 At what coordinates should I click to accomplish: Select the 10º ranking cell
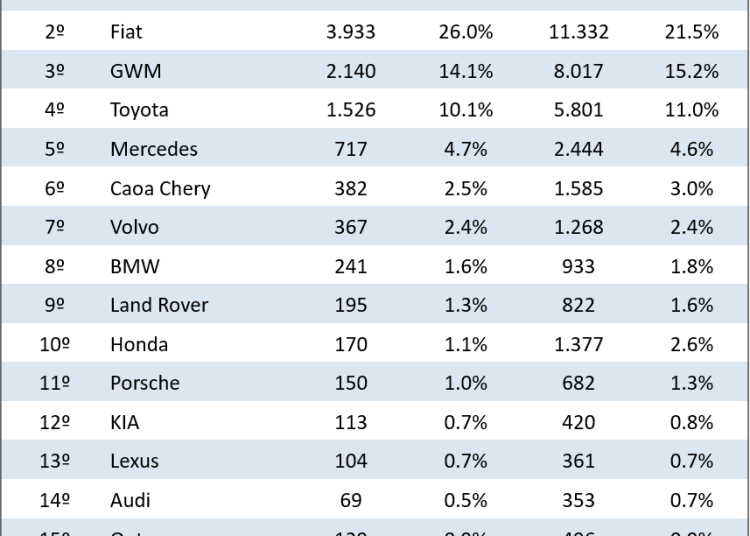(55, 344)
